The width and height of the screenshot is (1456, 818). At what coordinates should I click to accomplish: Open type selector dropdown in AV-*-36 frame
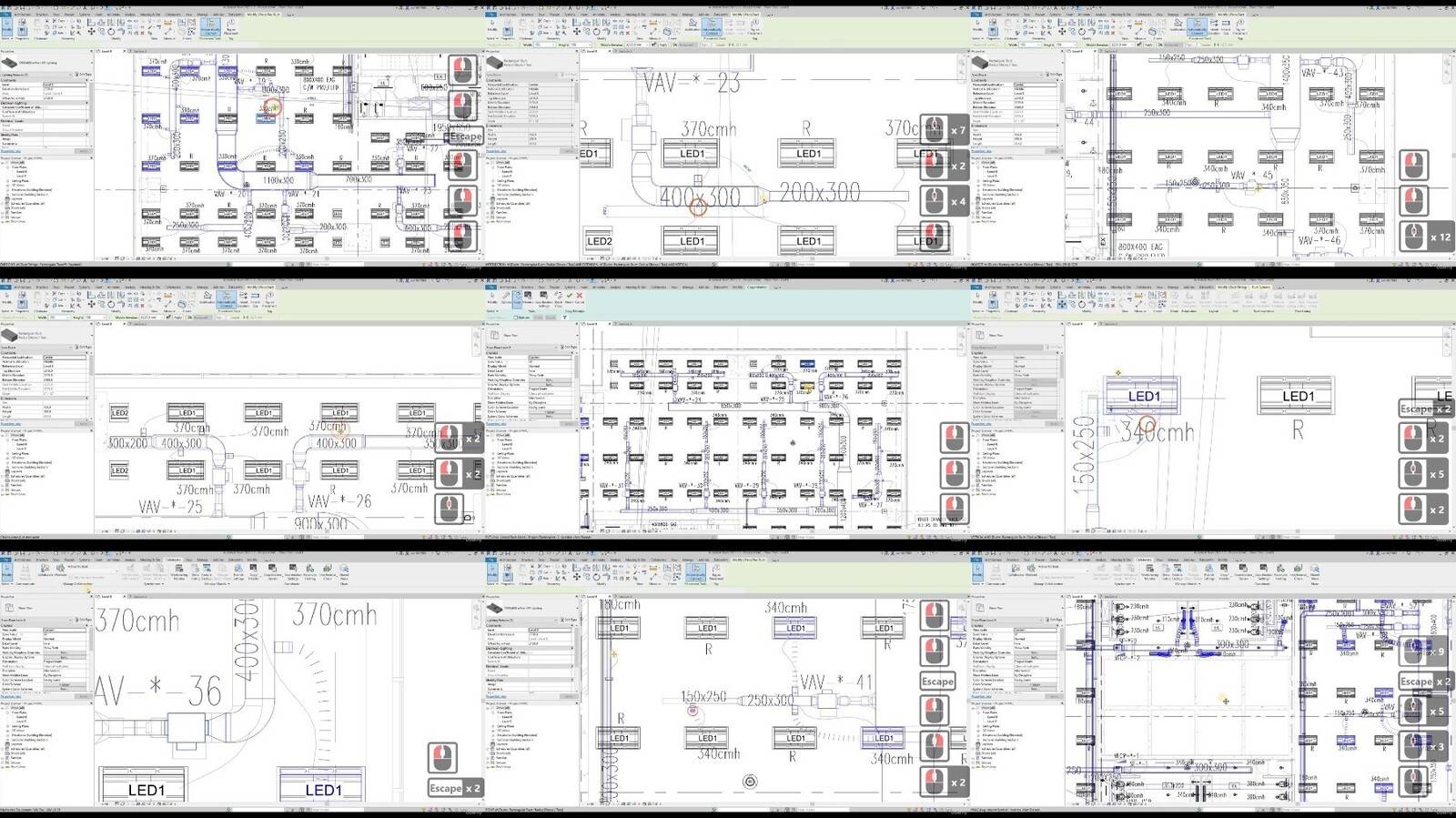pyautogui.click(x=45, y=607)
